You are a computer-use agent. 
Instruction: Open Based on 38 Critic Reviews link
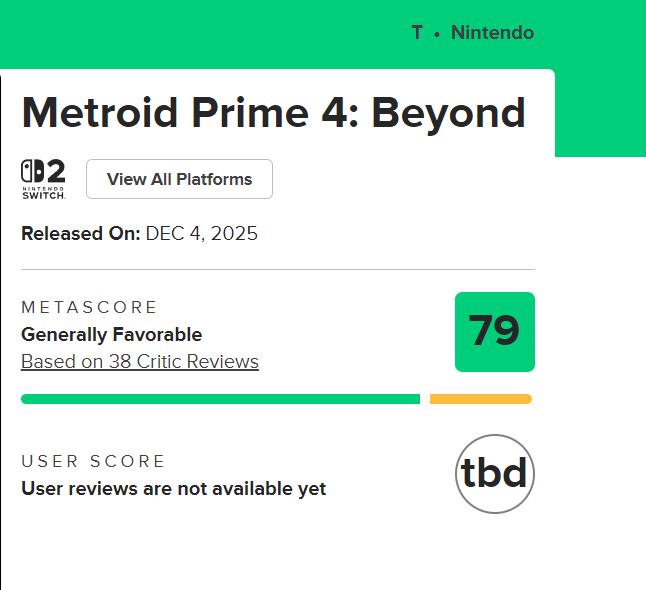pos(140,362)
